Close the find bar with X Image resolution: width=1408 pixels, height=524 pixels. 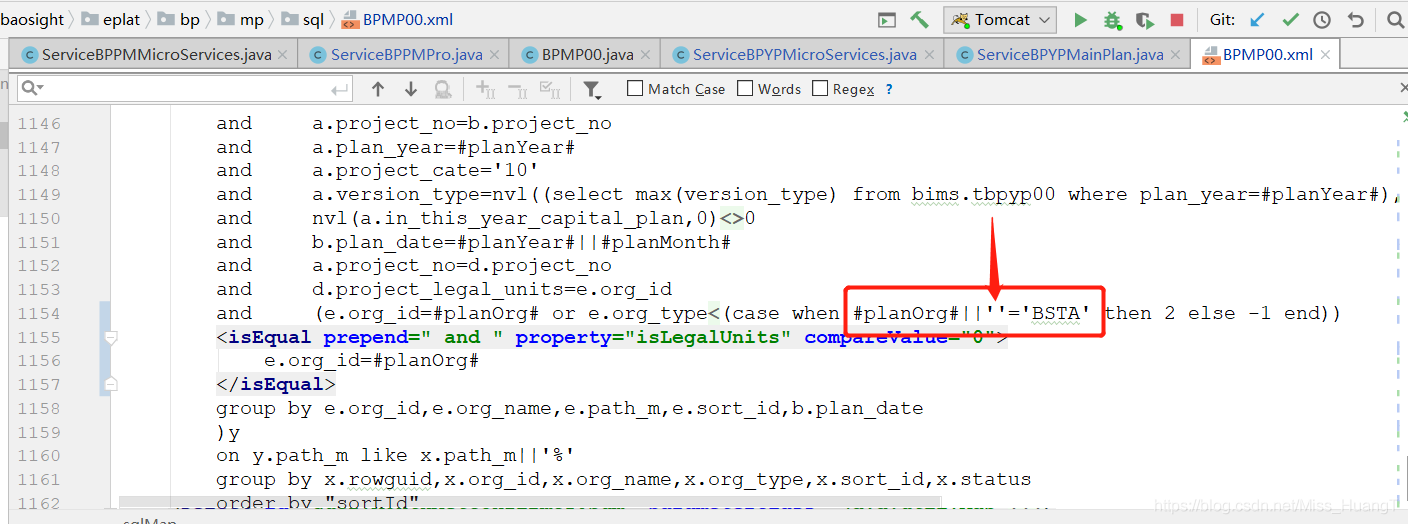[1403, 89]
